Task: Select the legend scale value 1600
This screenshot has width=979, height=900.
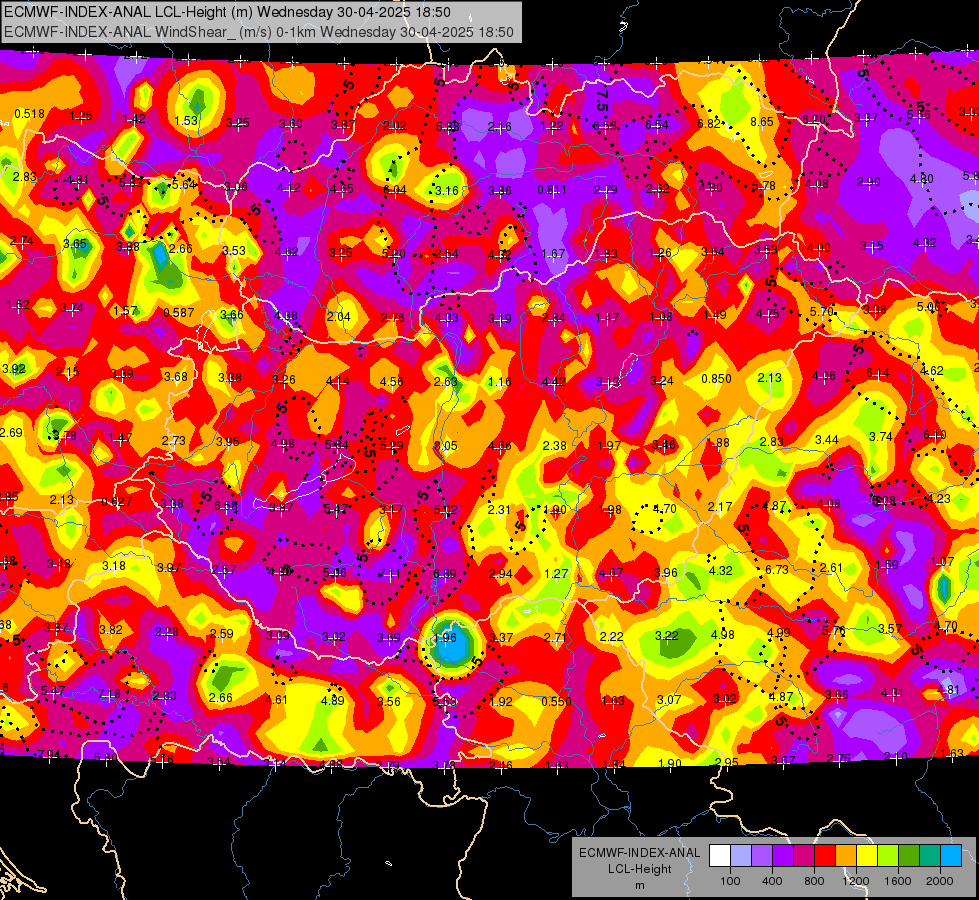Action: tap(898, 881)
